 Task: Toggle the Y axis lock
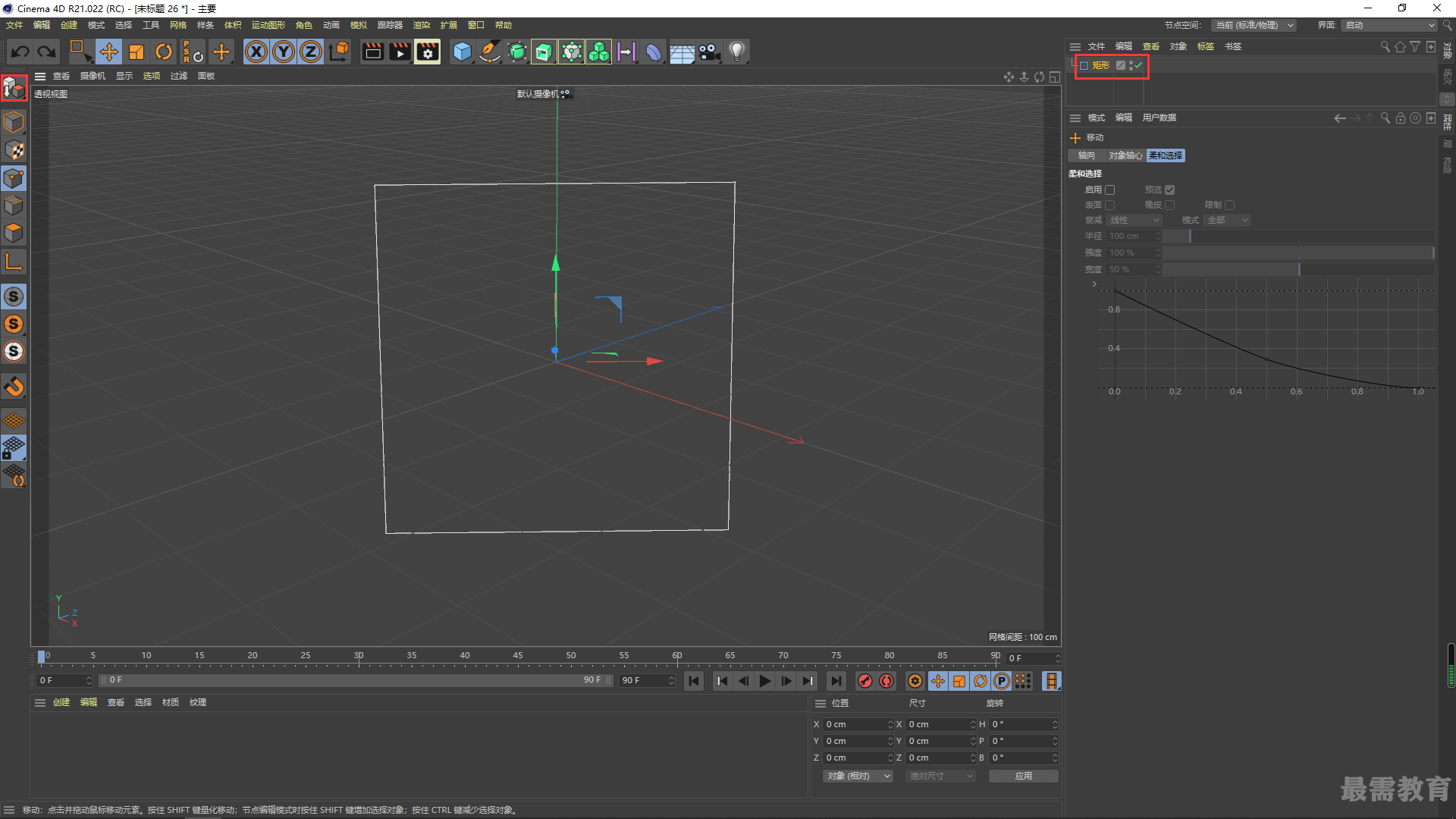(284, 52)
